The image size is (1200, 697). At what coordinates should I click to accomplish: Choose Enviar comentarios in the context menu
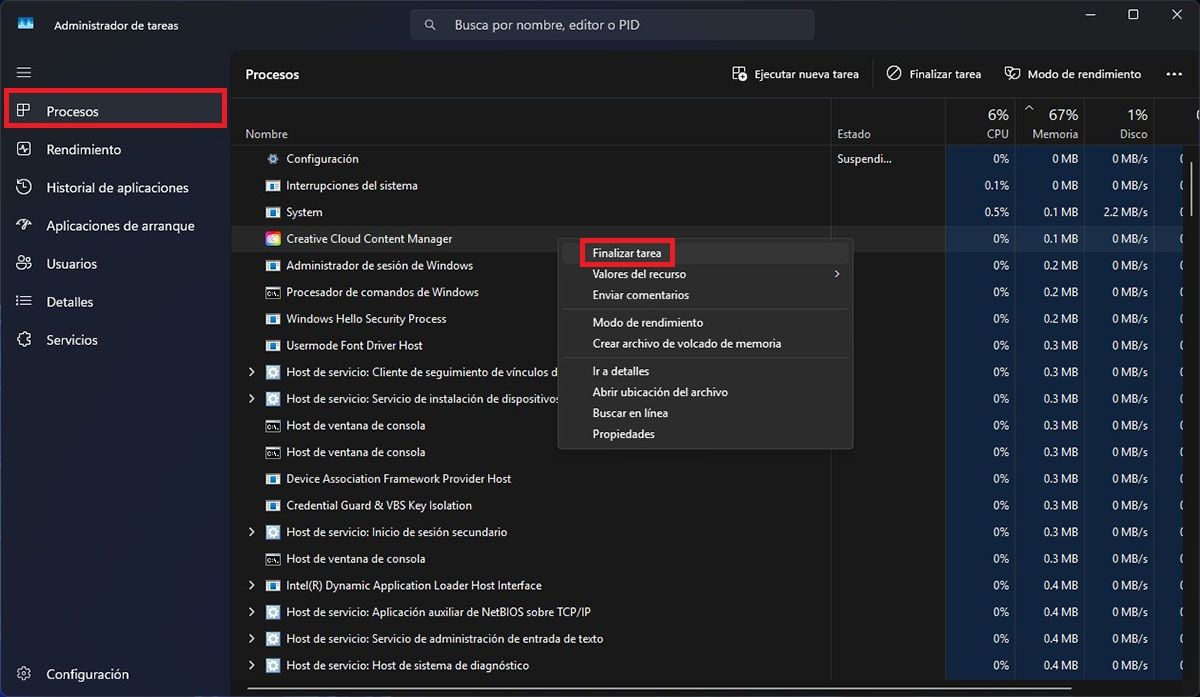tap(640, 295)
